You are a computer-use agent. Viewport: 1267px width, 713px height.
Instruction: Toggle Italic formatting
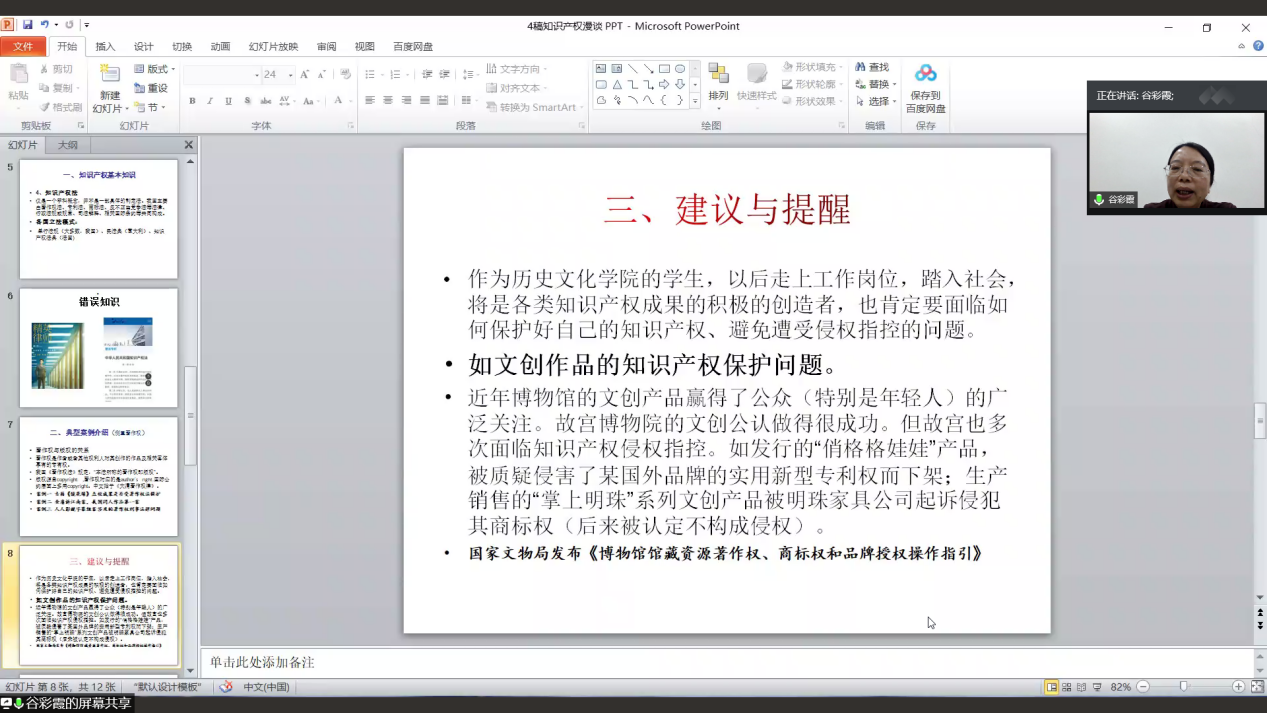pyautogui.click(x=210, y=101)
